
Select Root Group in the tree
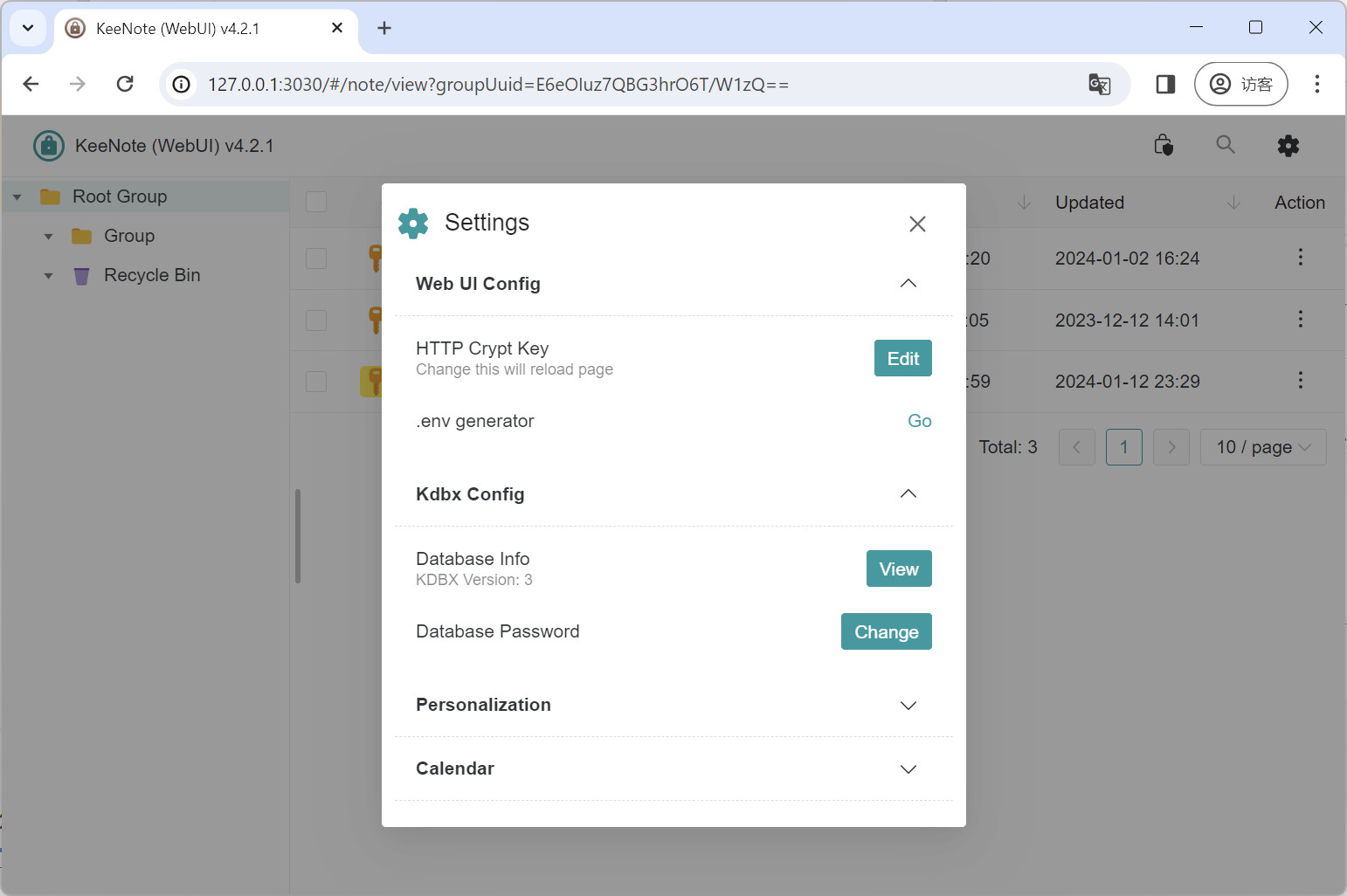[120, 196]
